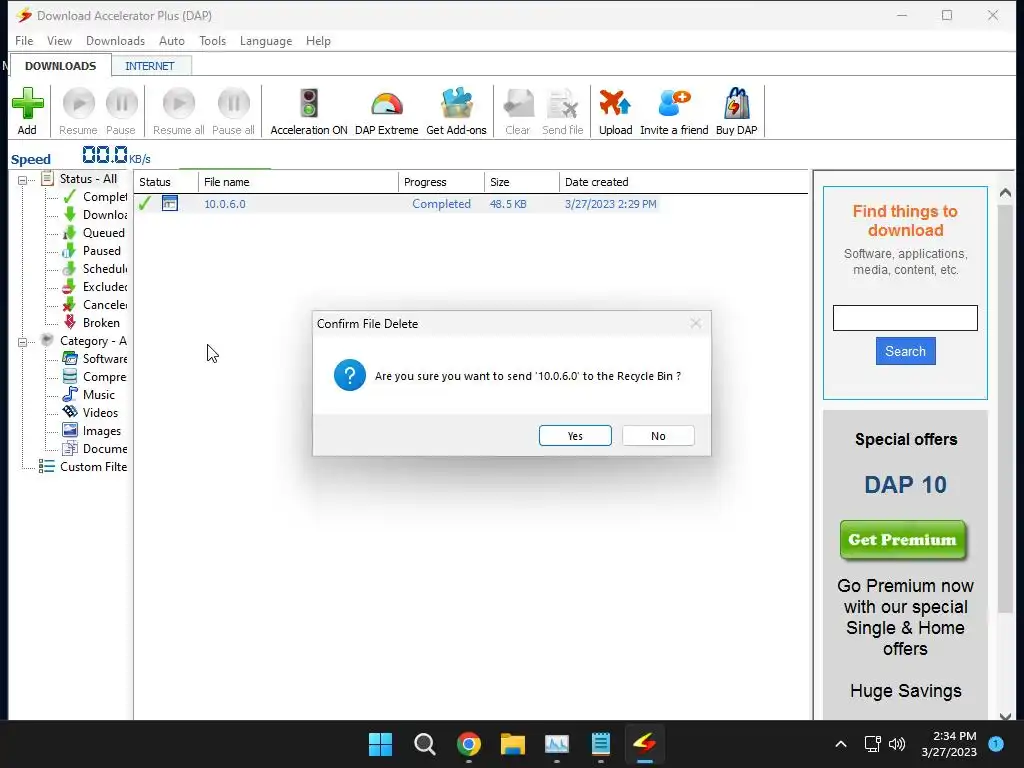Select Documents category
This screenshot has height=768, width=1024.
95,449
